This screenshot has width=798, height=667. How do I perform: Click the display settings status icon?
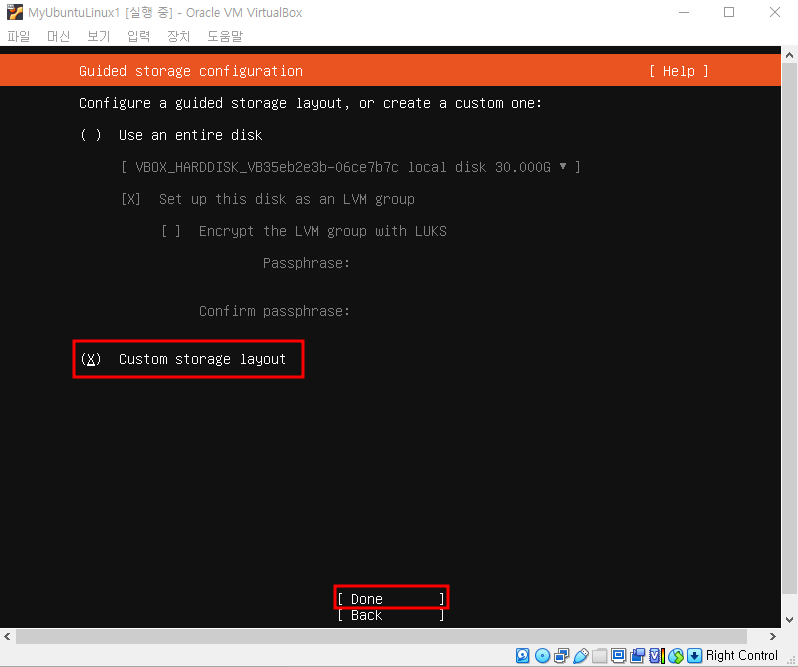pos(618,655)
